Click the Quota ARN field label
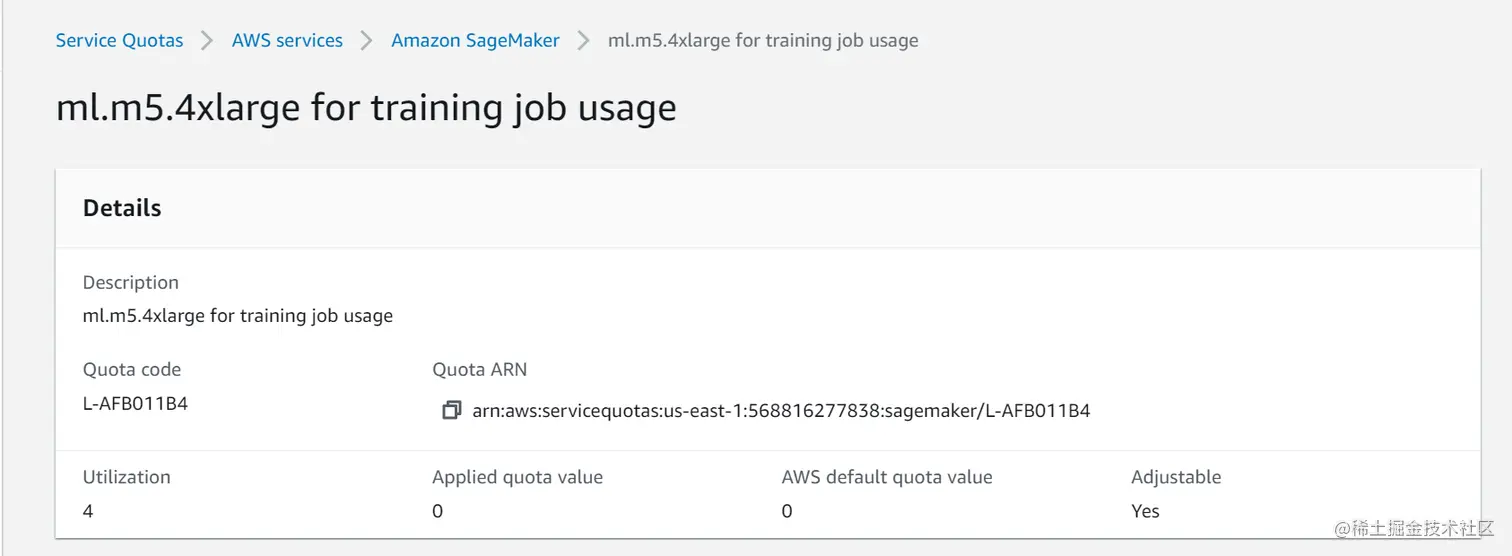 [479, 370]
